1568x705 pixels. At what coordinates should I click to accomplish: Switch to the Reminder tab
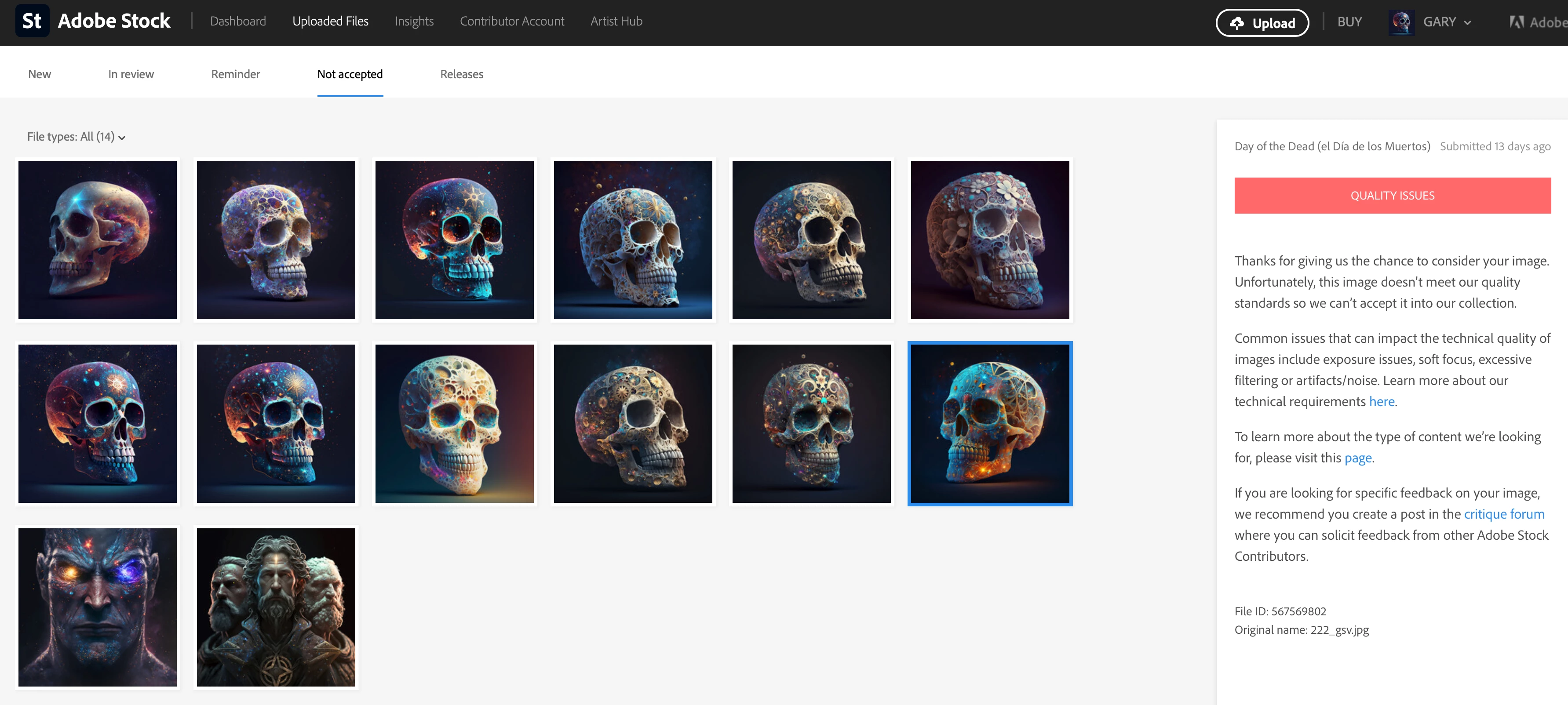click(235, 74)
